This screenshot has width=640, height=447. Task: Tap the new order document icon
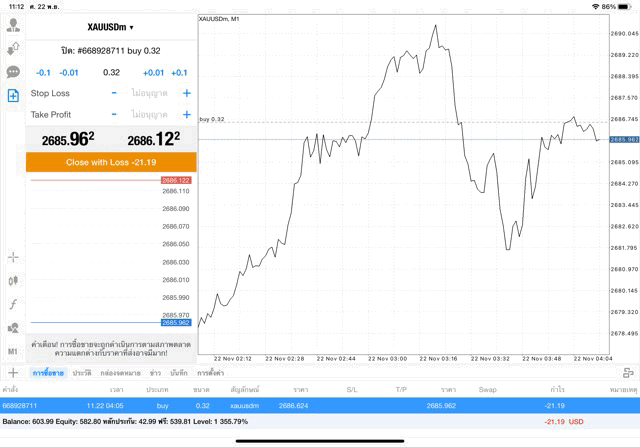click(x=13, y=95)
